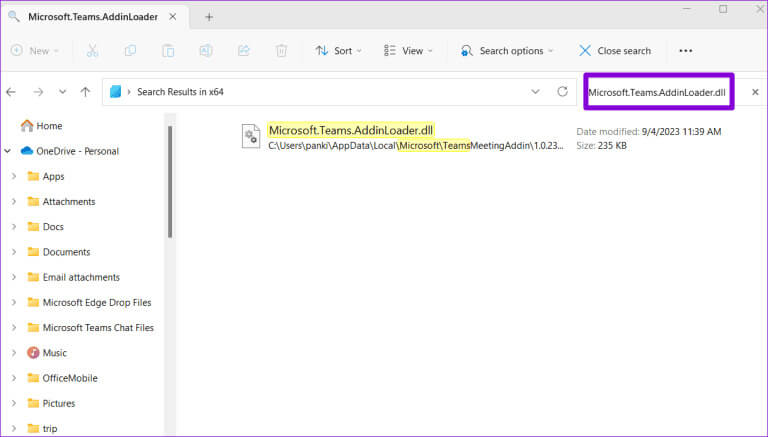Add a new tab with plus
The width and height of the screenshot is (768, 437).
(x=209, y=17)
